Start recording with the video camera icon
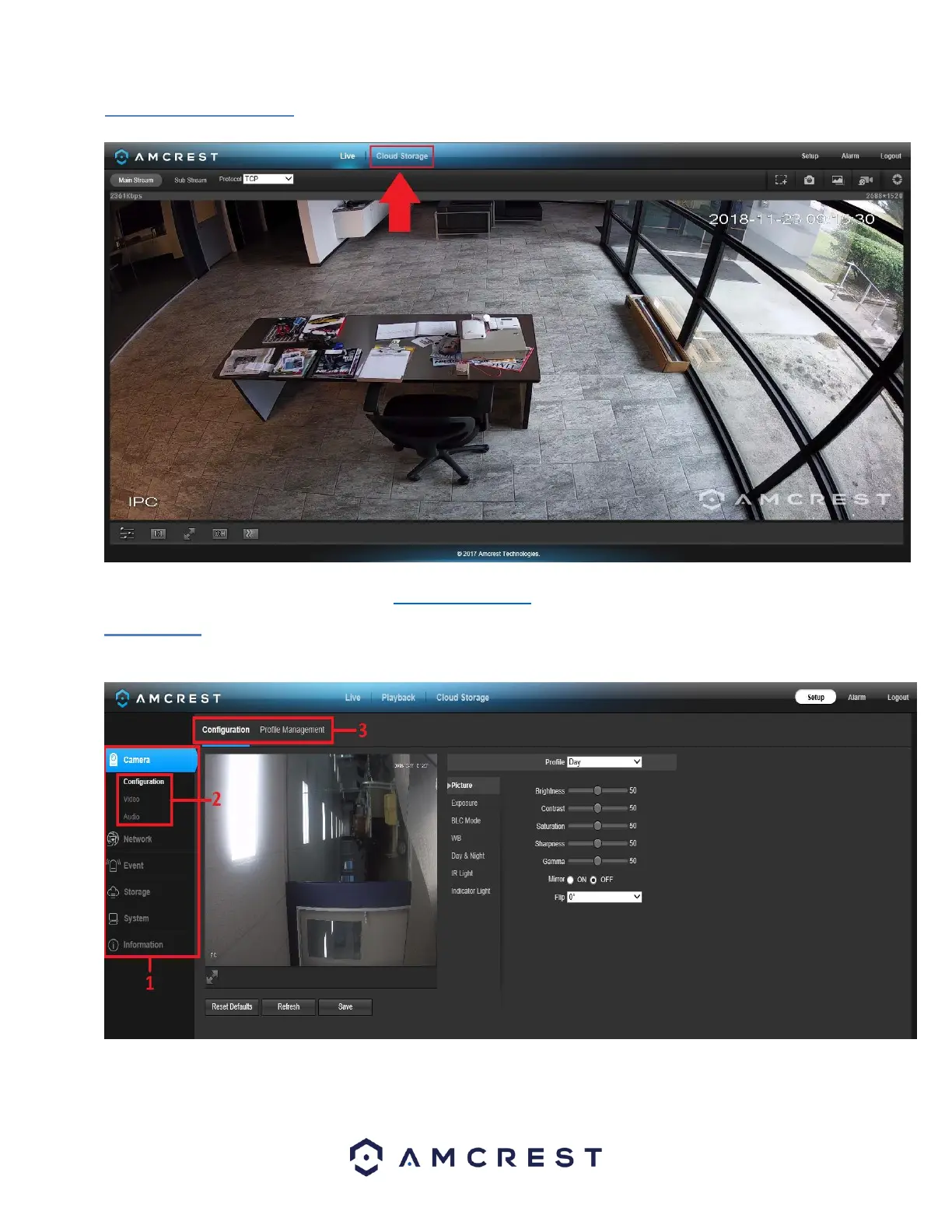The width and height of the screenshot is (952, 1232). point(866,180)
